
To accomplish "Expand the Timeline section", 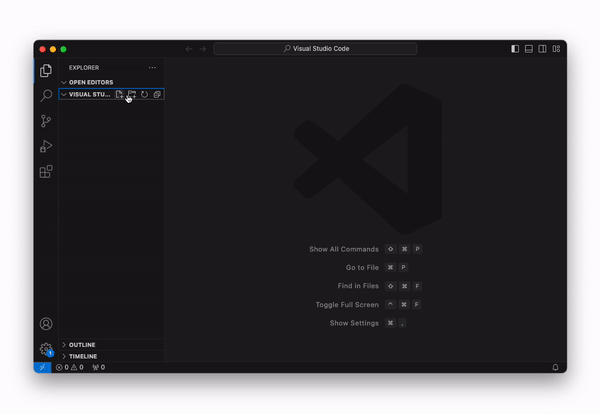I will click(111, 356).
